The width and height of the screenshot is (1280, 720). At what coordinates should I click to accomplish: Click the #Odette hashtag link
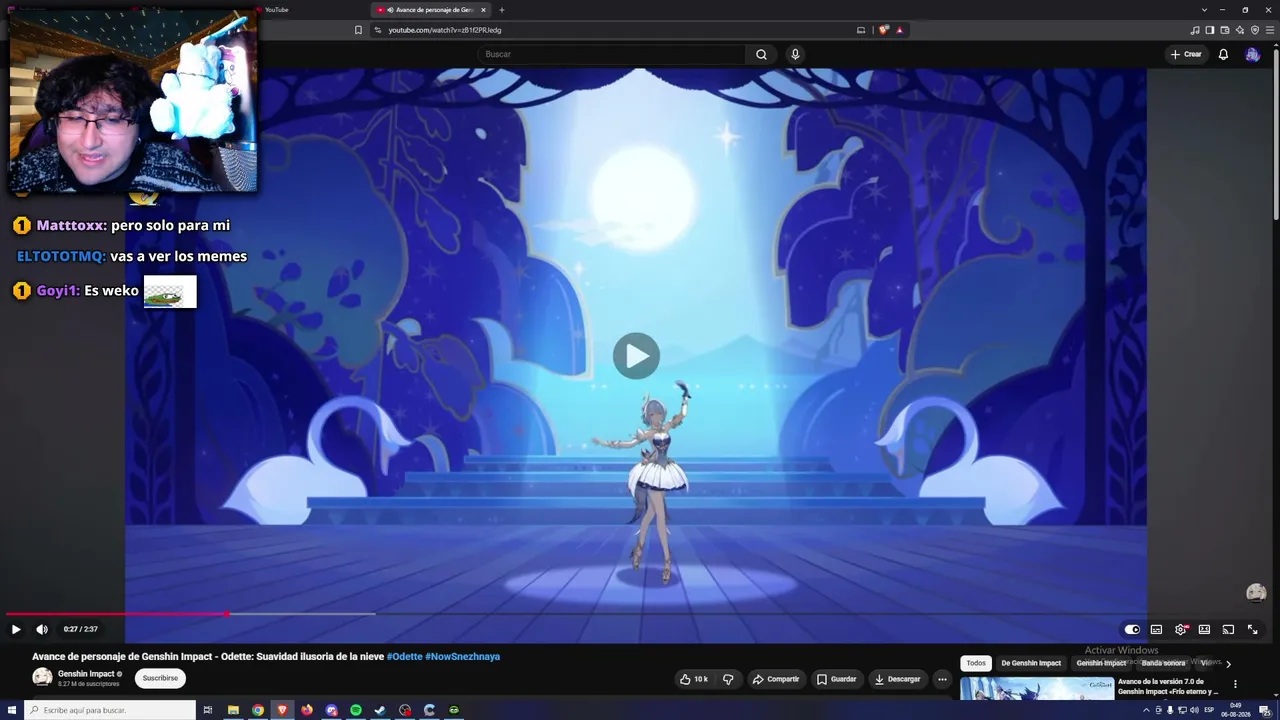(x=404, y=656)
